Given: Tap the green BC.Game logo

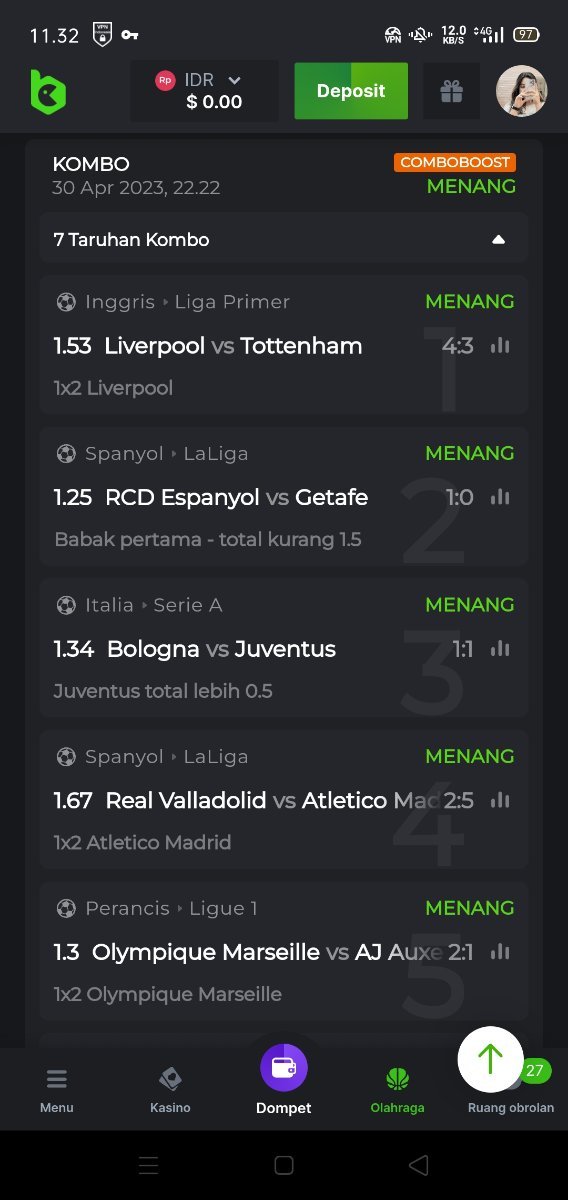Looking at the screenshot, I should 48,91.
